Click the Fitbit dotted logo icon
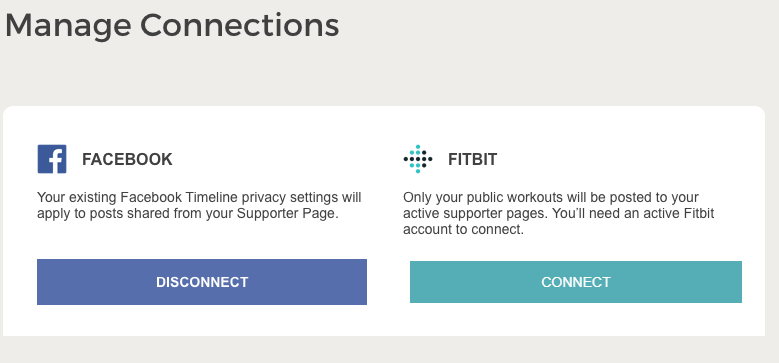The width and height of the screenshot is (779, 363). click(418, 159)
